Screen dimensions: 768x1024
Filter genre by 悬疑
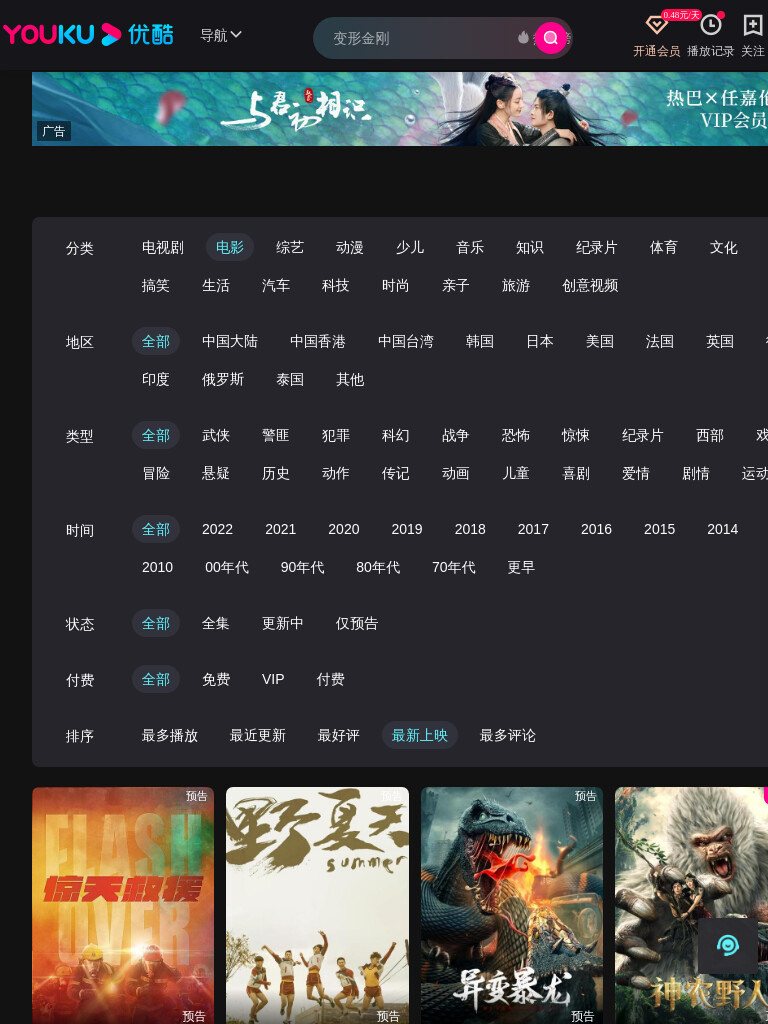coord(216,473)
